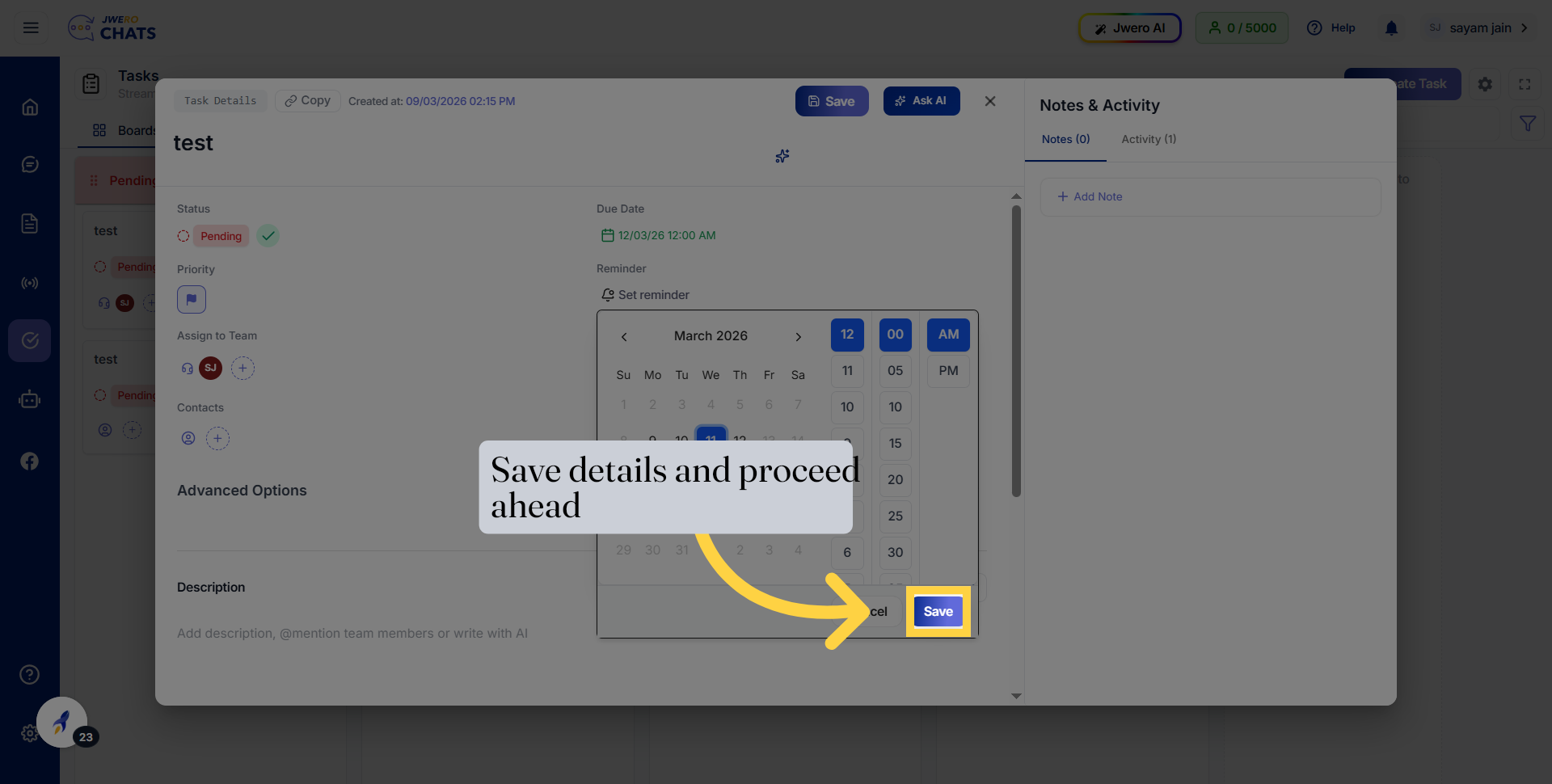Click the description text field

(352, 634)
